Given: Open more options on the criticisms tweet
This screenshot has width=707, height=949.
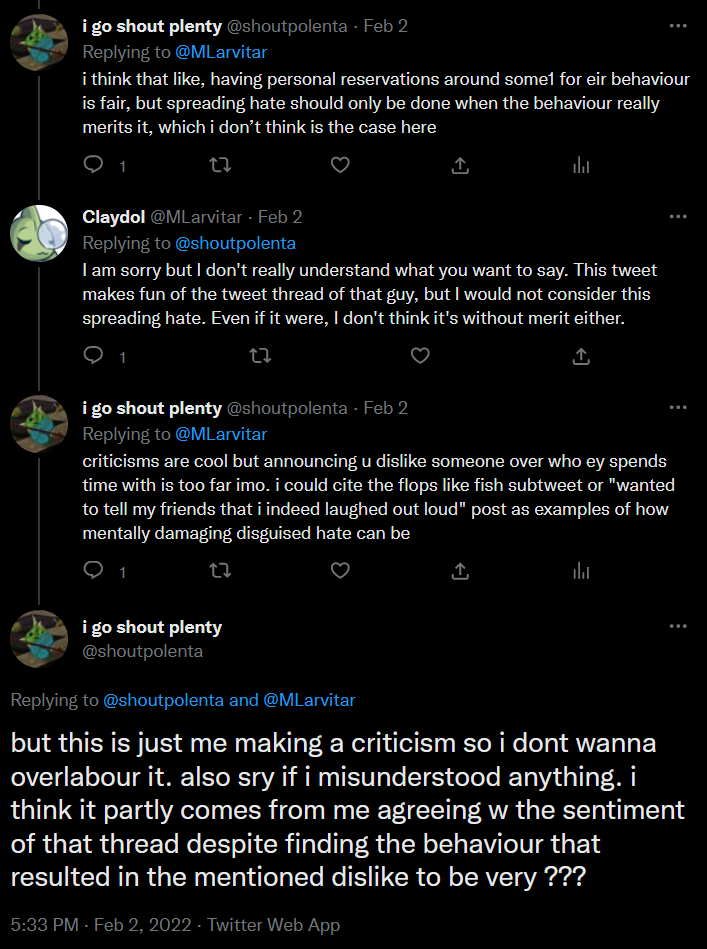Looking at the screenshot, I should click(x=678, y=408).
